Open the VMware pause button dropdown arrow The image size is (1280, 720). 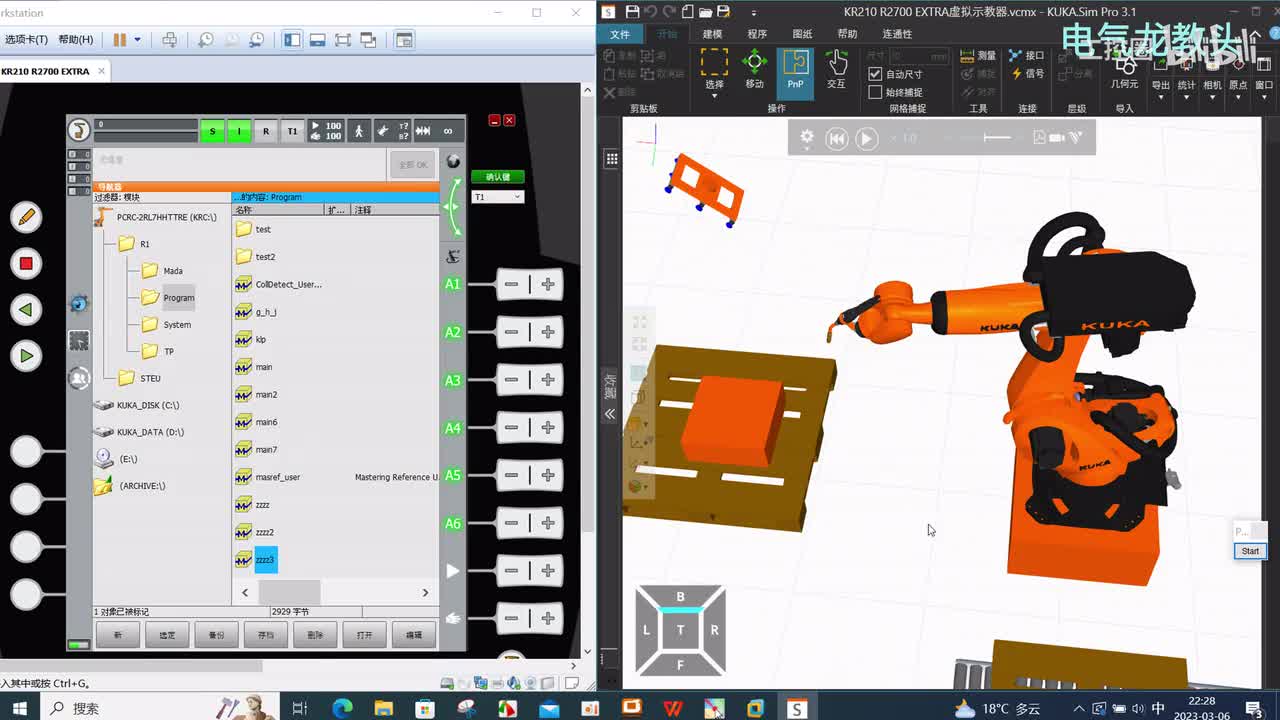137,40
